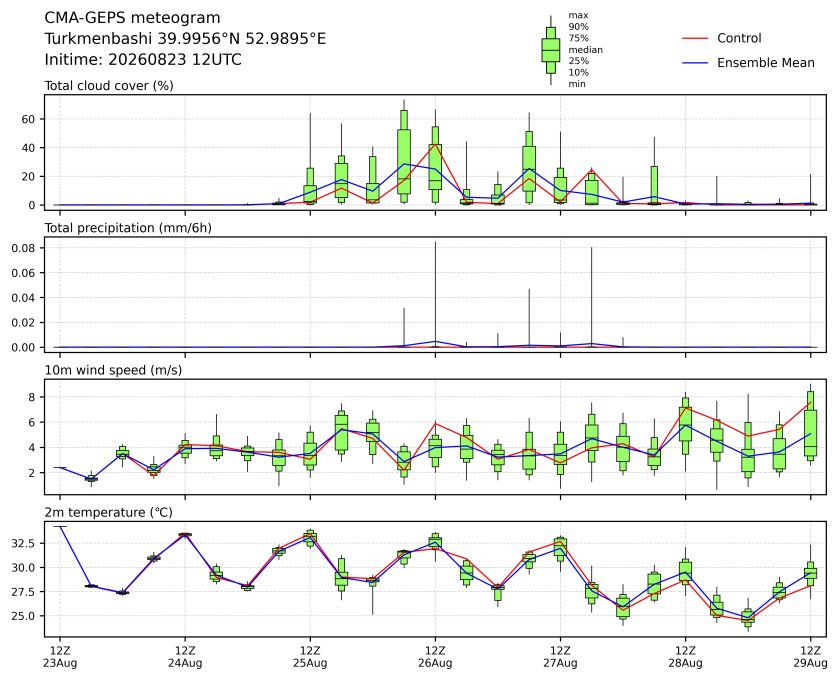Click the '75%' percentile legend label
Viewport: 839px width, 680px height.
(578, 38)
